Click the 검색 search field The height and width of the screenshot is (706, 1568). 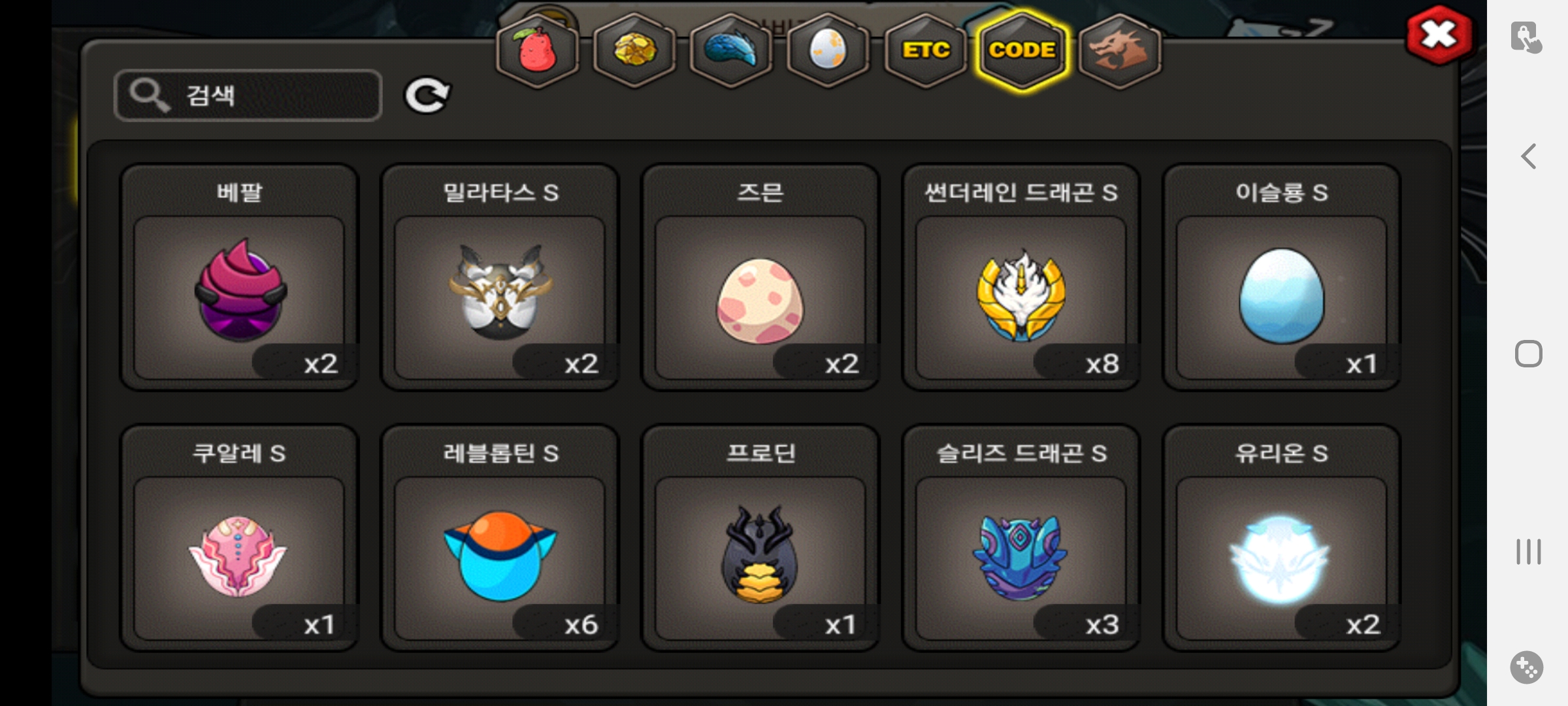coord(248,95)
